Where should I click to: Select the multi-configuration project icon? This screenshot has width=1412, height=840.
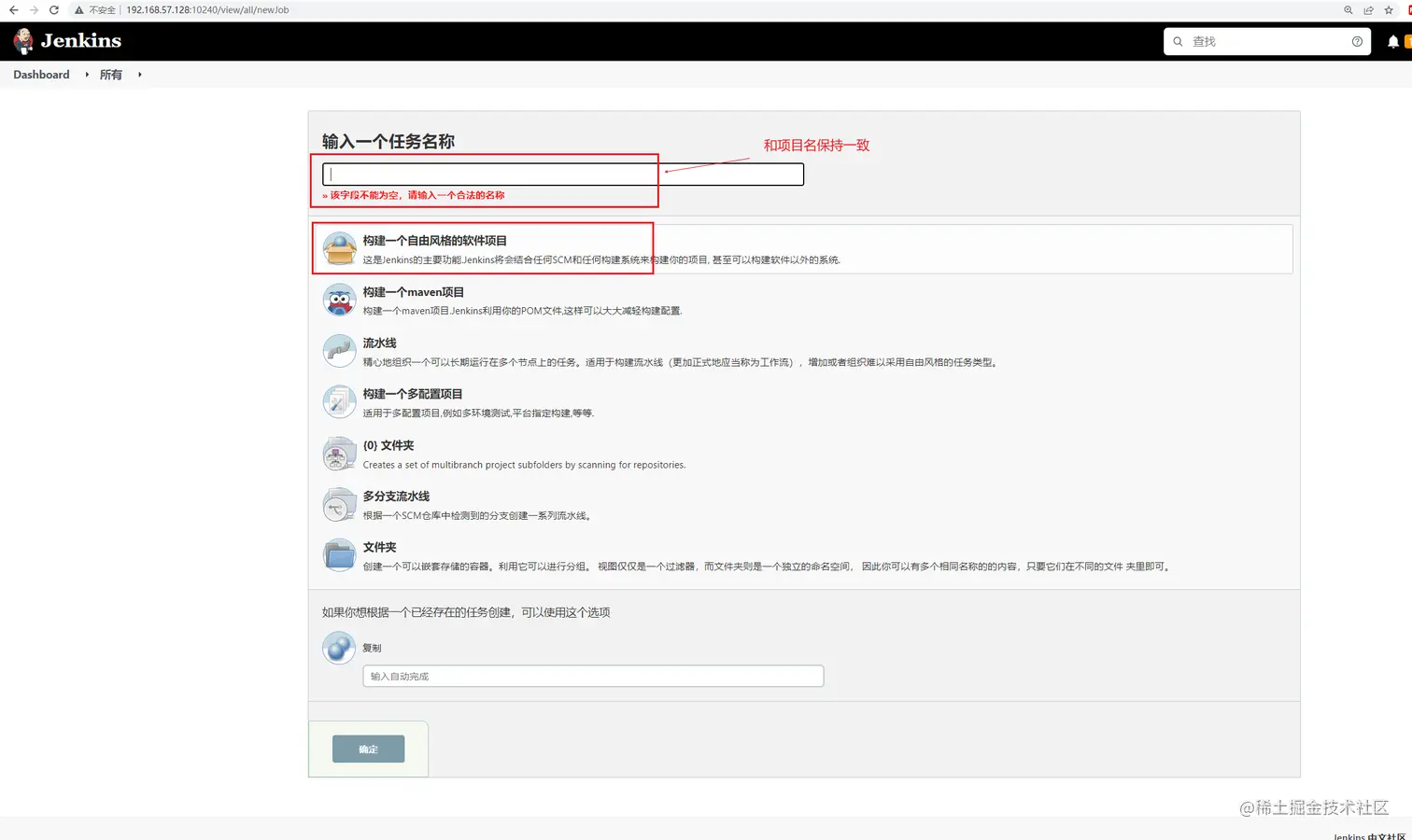tap(339, 401)
